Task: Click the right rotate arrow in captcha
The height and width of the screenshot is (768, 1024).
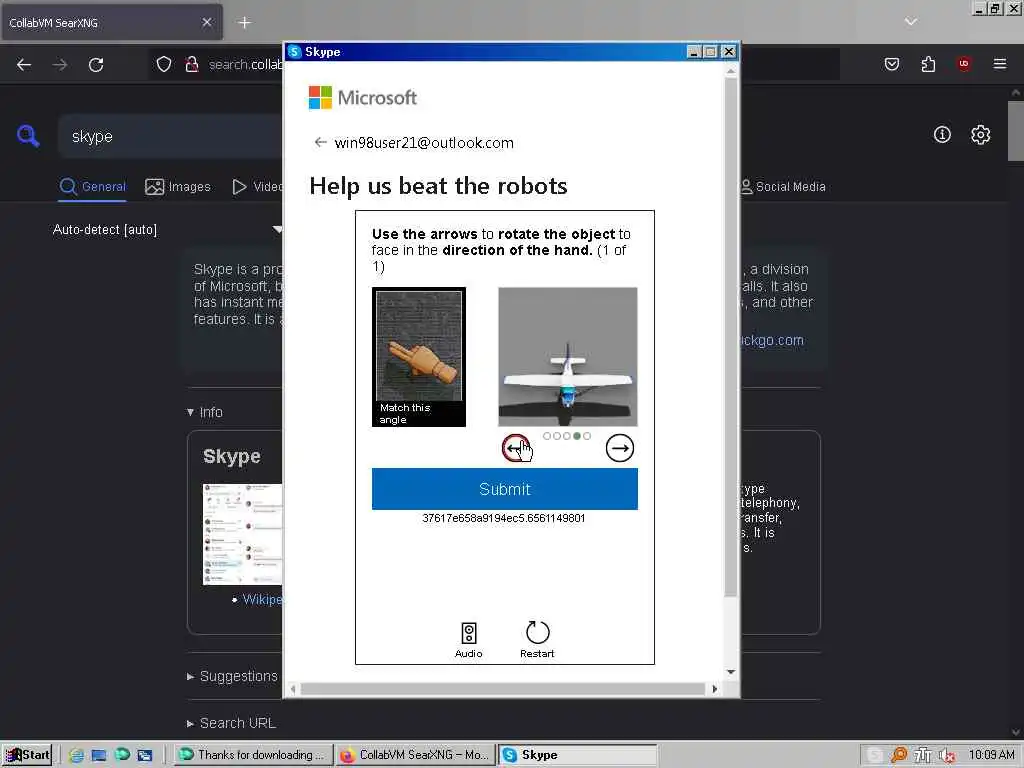Action: [x=619, y=448]
